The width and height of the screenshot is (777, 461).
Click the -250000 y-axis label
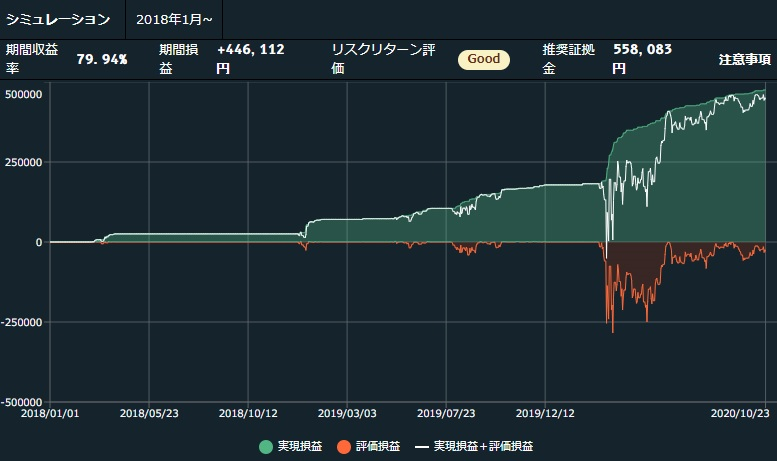[x=21, y=322]
